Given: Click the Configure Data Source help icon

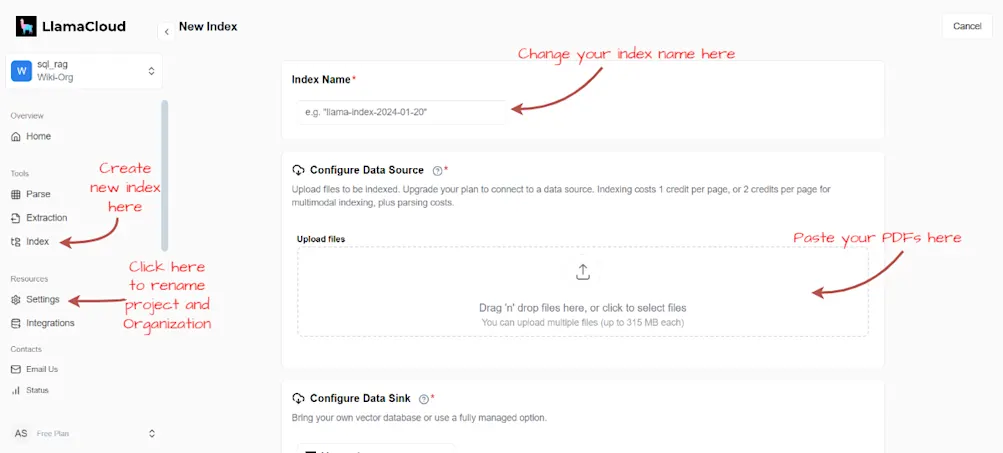Looking at the screenshot, I should (438, 171).
